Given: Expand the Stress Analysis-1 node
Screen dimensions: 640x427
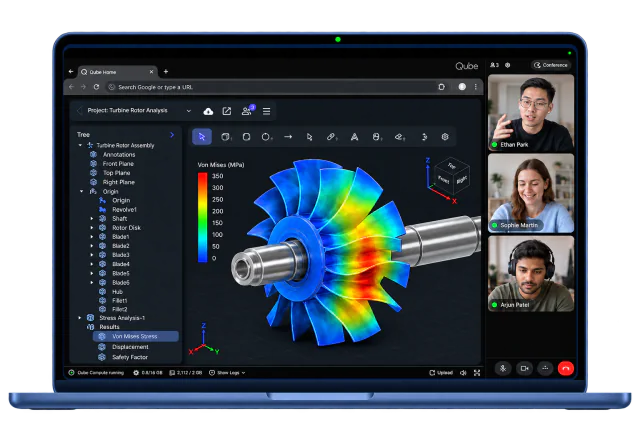Looking at the screenshot, I should coord(80,318).
